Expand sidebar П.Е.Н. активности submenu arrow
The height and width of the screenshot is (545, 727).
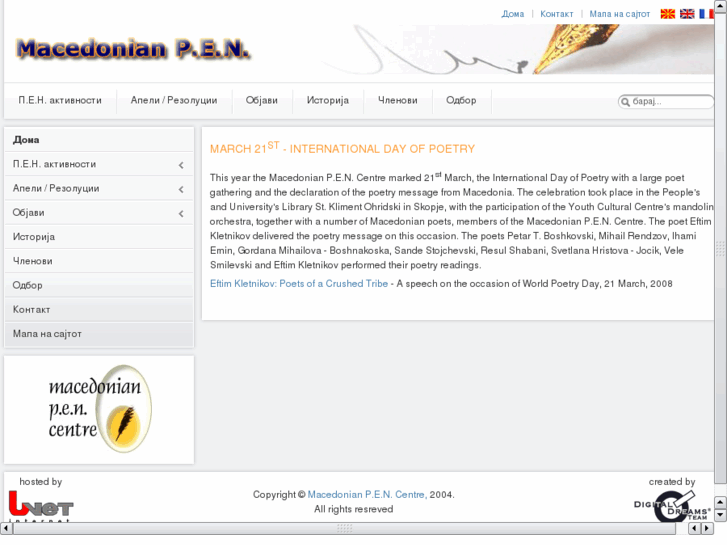click(181, 165)
